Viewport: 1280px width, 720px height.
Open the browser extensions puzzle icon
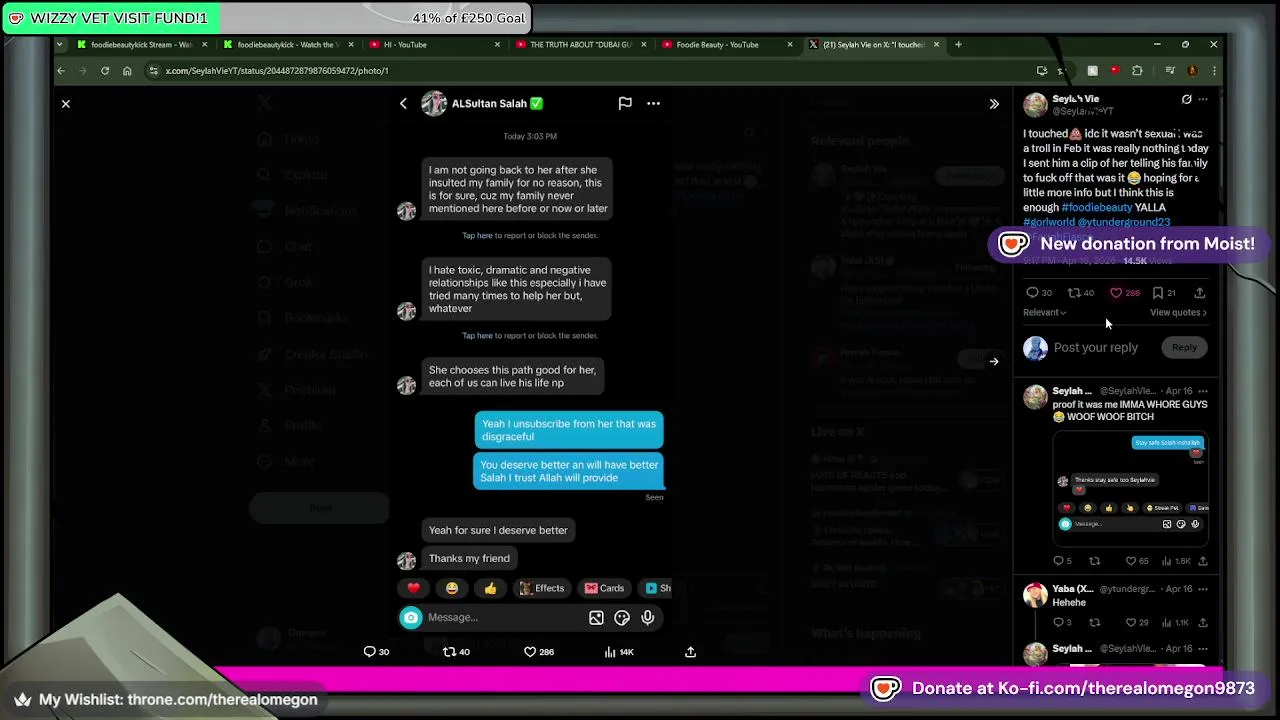click(x=1137, y=71)
